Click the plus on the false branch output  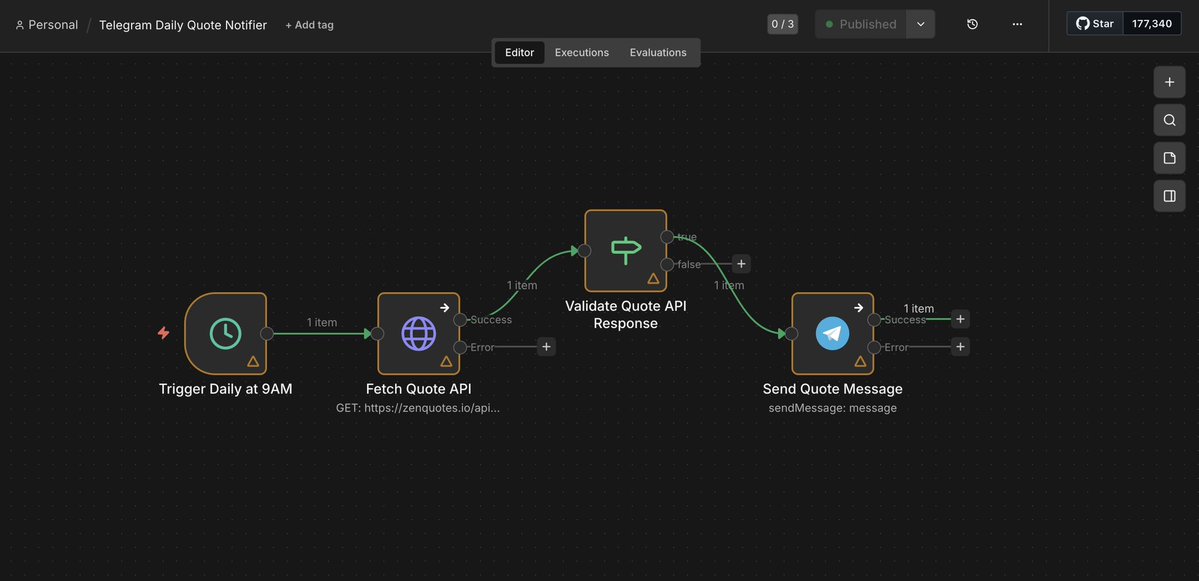(x=741, y=265)
